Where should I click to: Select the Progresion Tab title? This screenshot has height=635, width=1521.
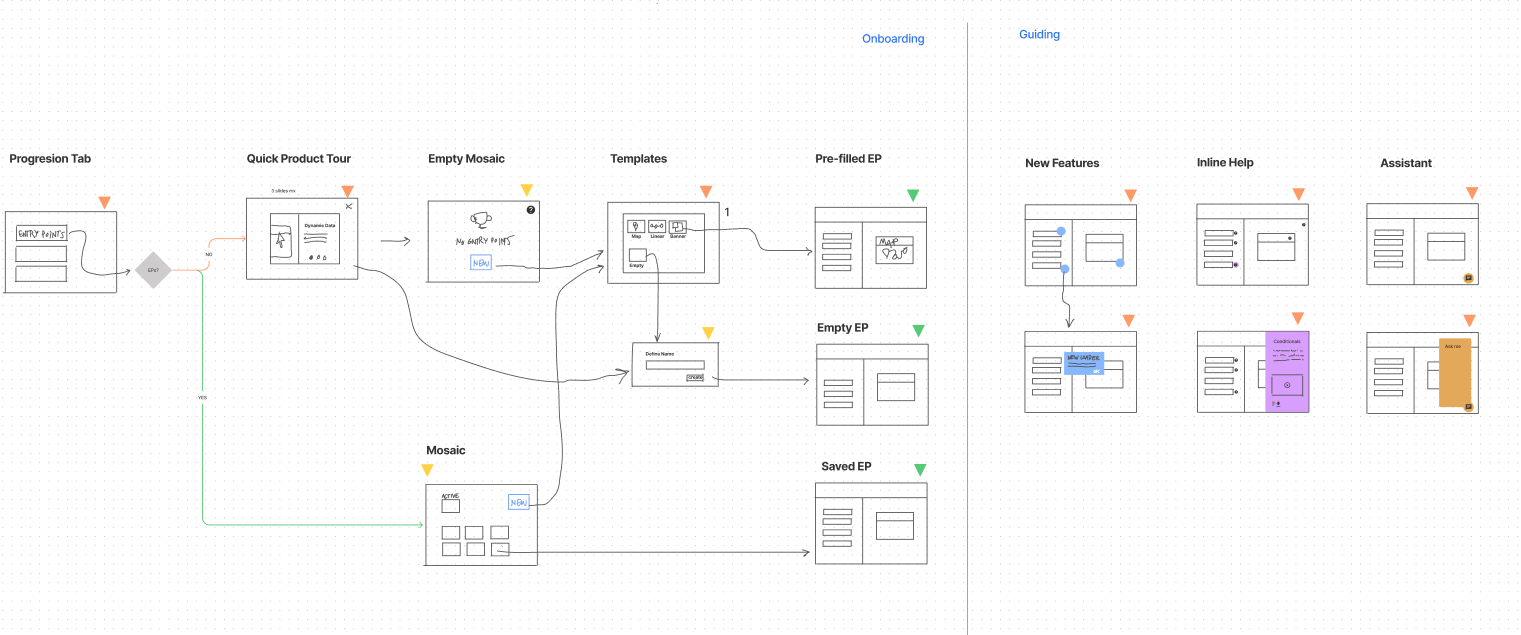(x=50, y=158)
